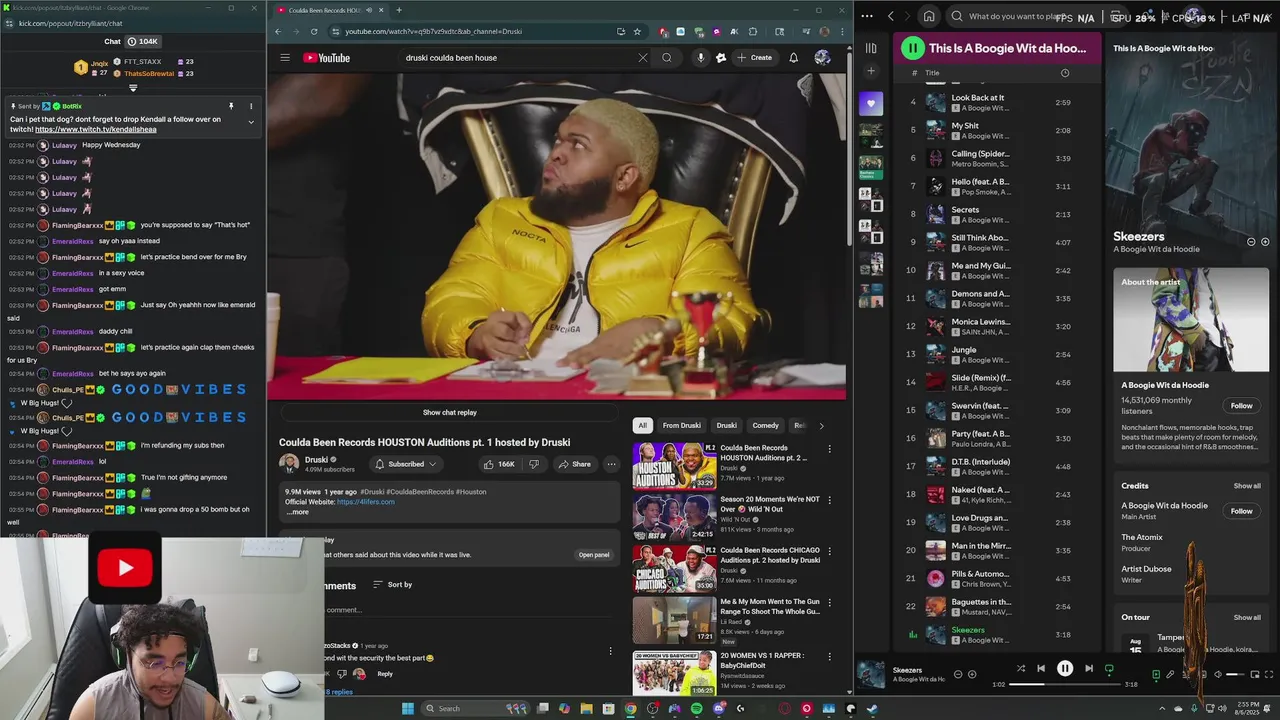
Task: Share the Druski video
Action: 574,464
